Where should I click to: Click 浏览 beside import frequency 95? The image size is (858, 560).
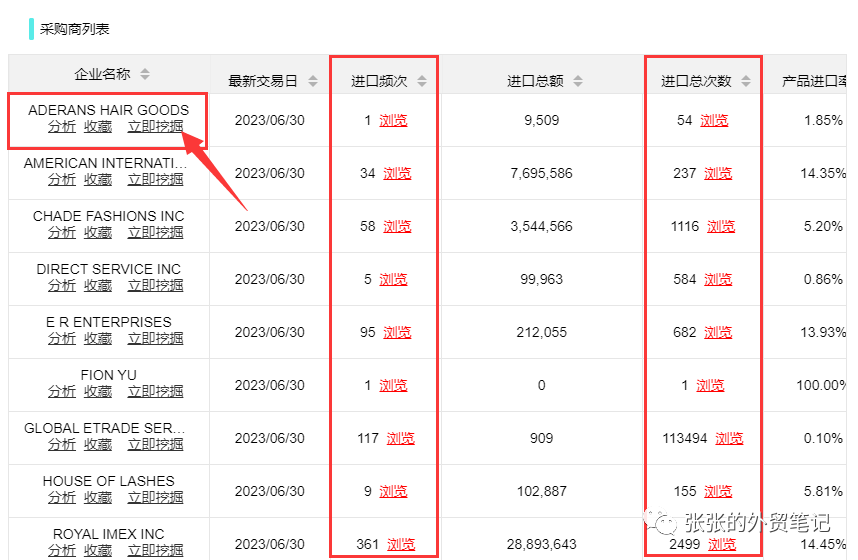coord(397,333)
